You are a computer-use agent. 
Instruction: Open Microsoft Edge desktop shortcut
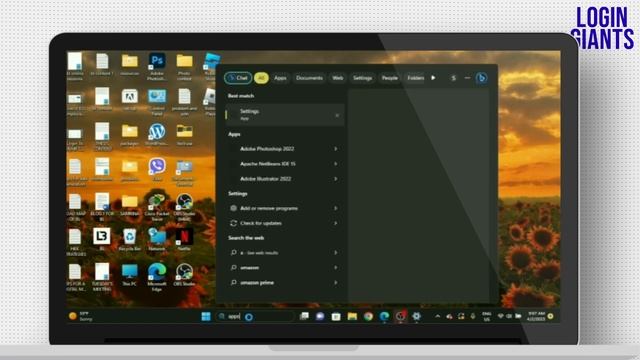157,277
